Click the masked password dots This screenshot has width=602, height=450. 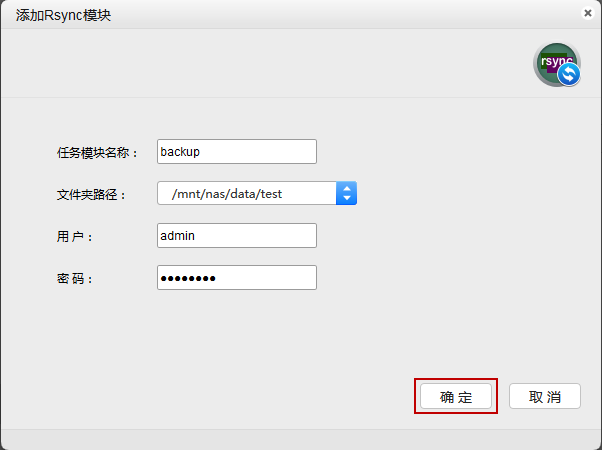click(189, 277)
